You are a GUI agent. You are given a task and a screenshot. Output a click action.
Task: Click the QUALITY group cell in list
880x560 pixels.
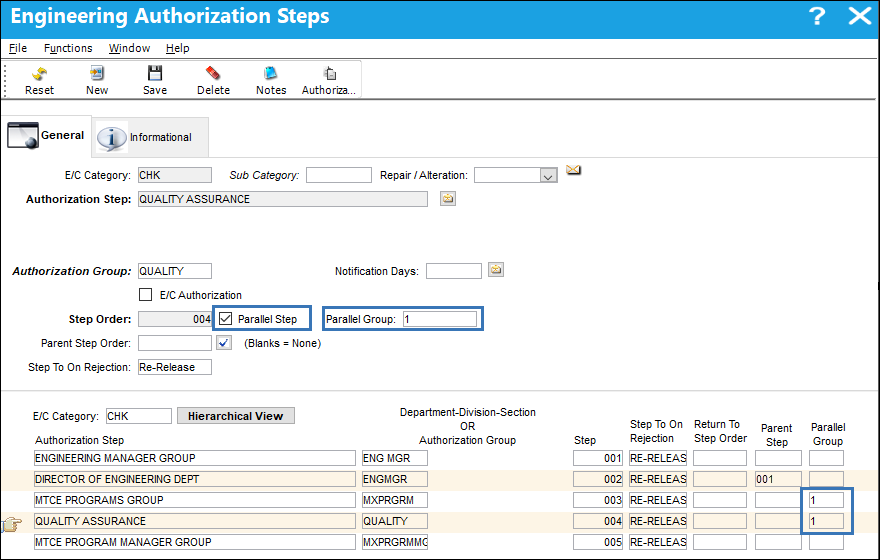395,521
